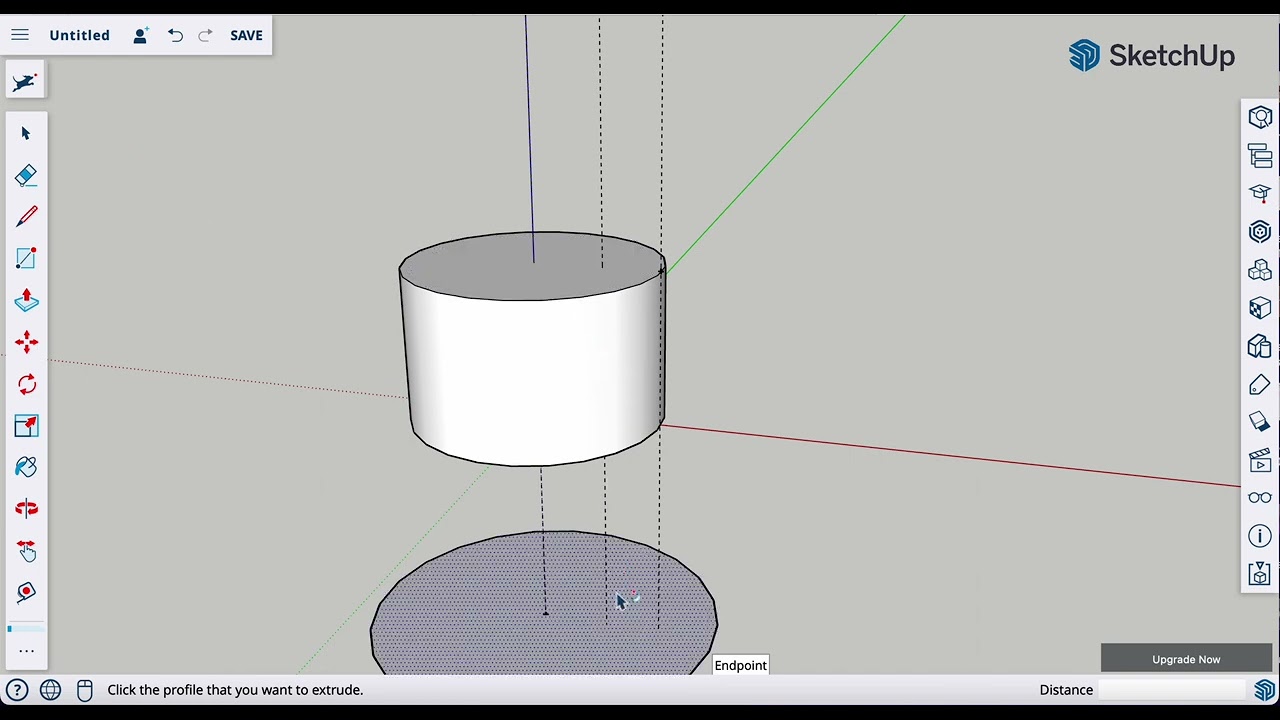Open the Display glasses panel
This screenshot has width=1280, height=720.
click(x=1260, y=498)
